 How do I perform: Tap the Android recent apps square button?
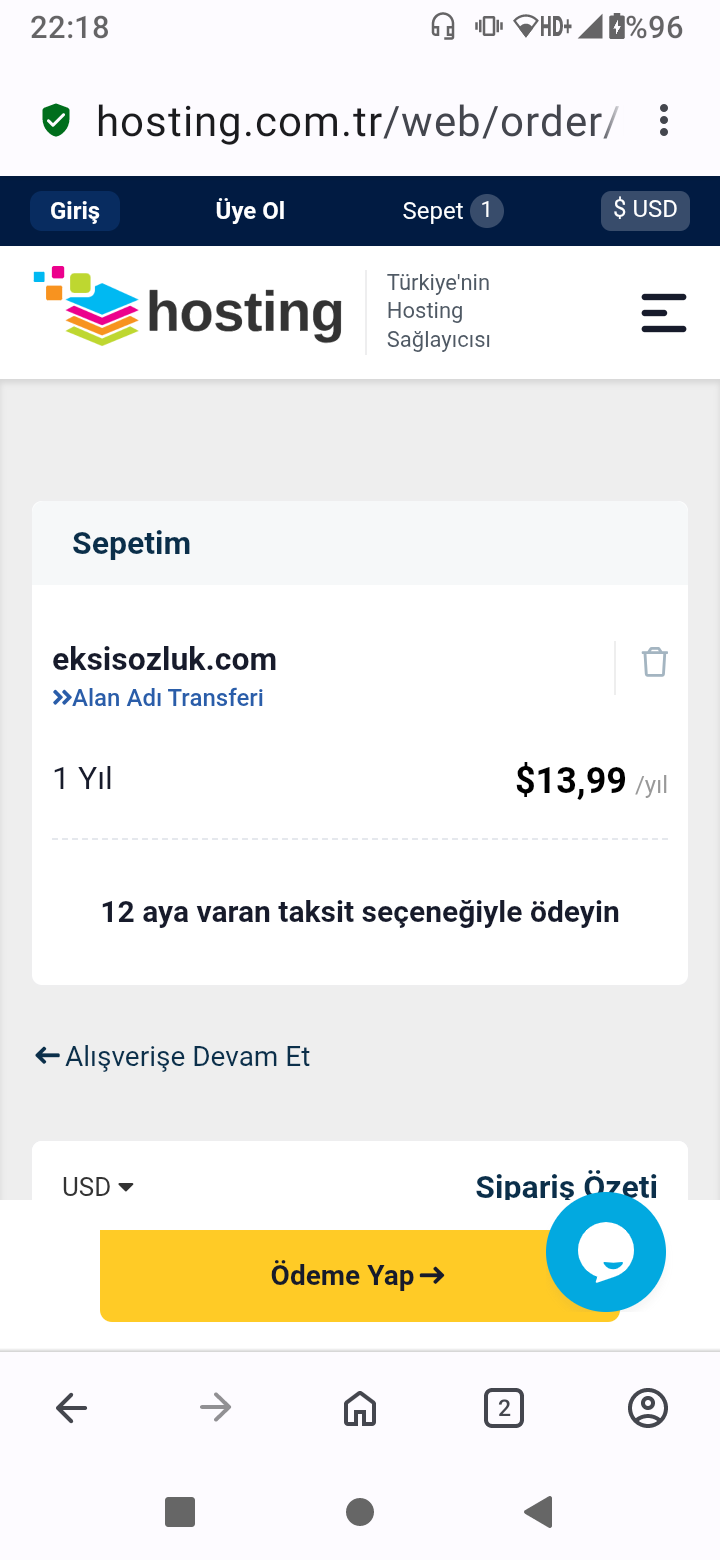180,1511
